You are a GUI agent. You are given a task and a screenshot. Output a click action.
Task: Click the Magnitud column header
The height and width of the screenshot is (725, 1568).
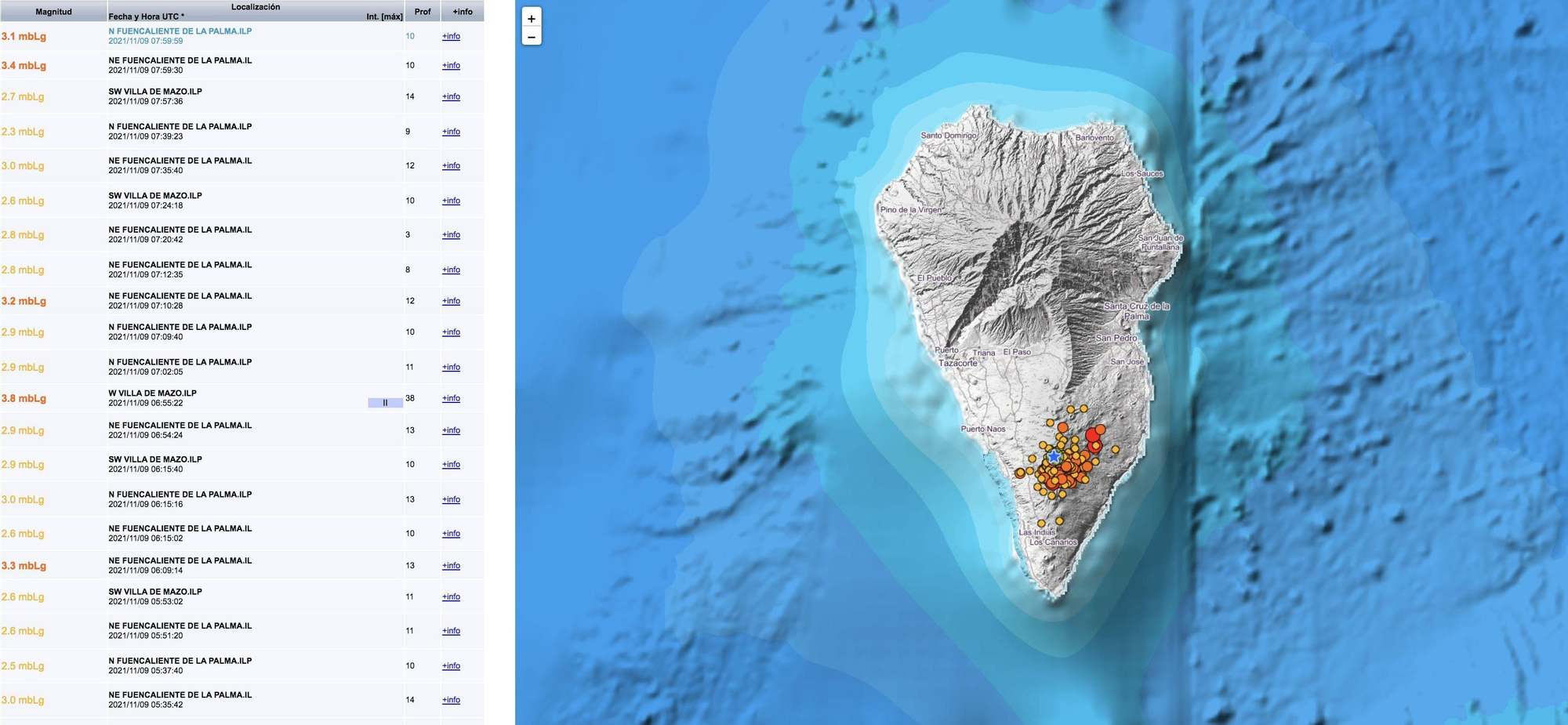53,12
